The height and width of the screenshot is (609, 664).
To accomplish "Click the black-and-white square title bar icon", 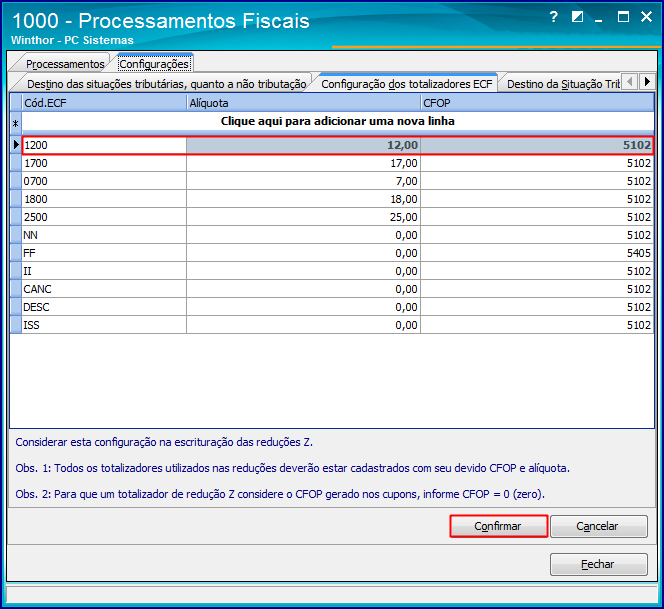I will pos(577,17).
